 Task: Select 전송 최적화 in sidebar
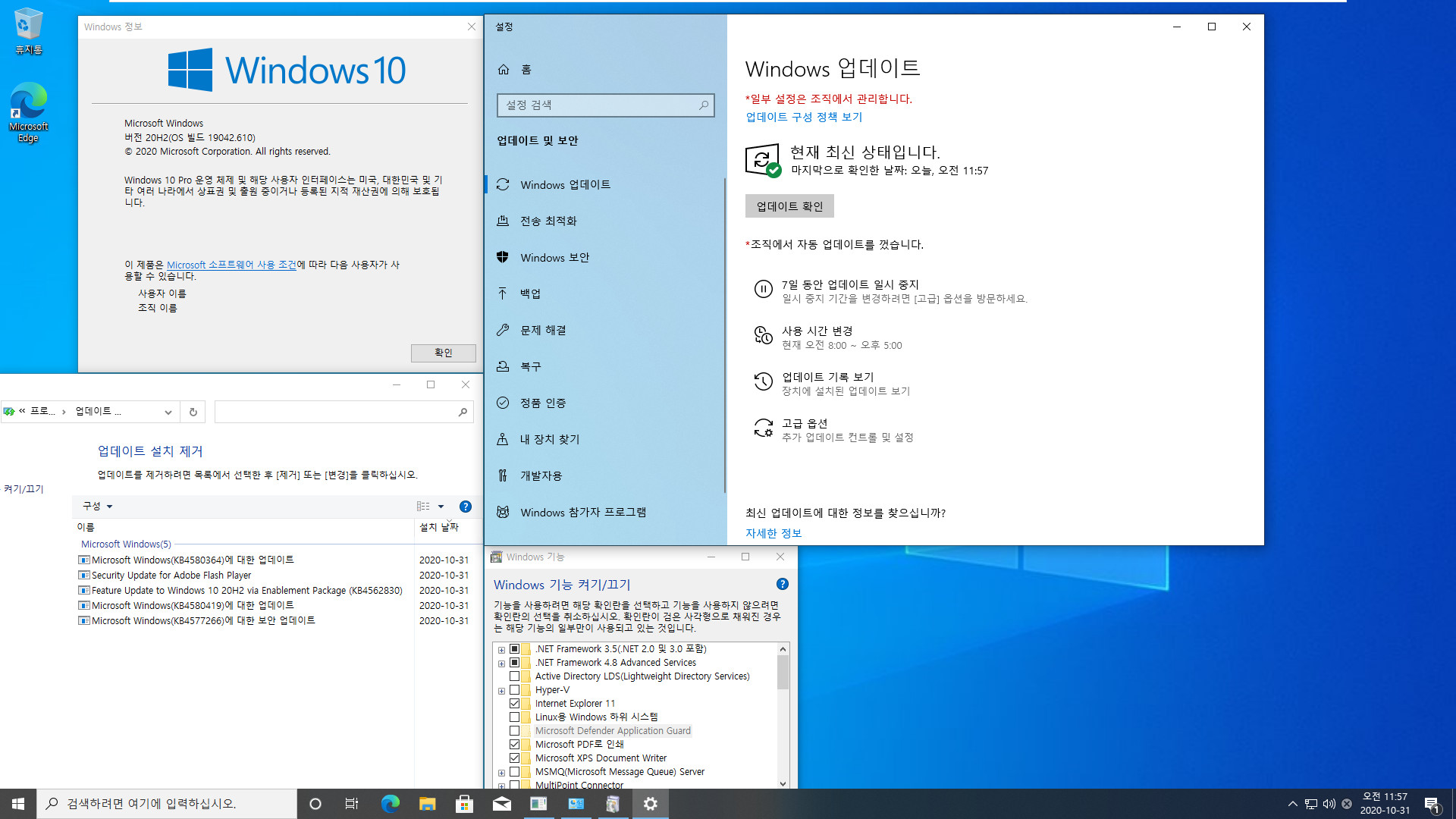click(x=604, y=221)
